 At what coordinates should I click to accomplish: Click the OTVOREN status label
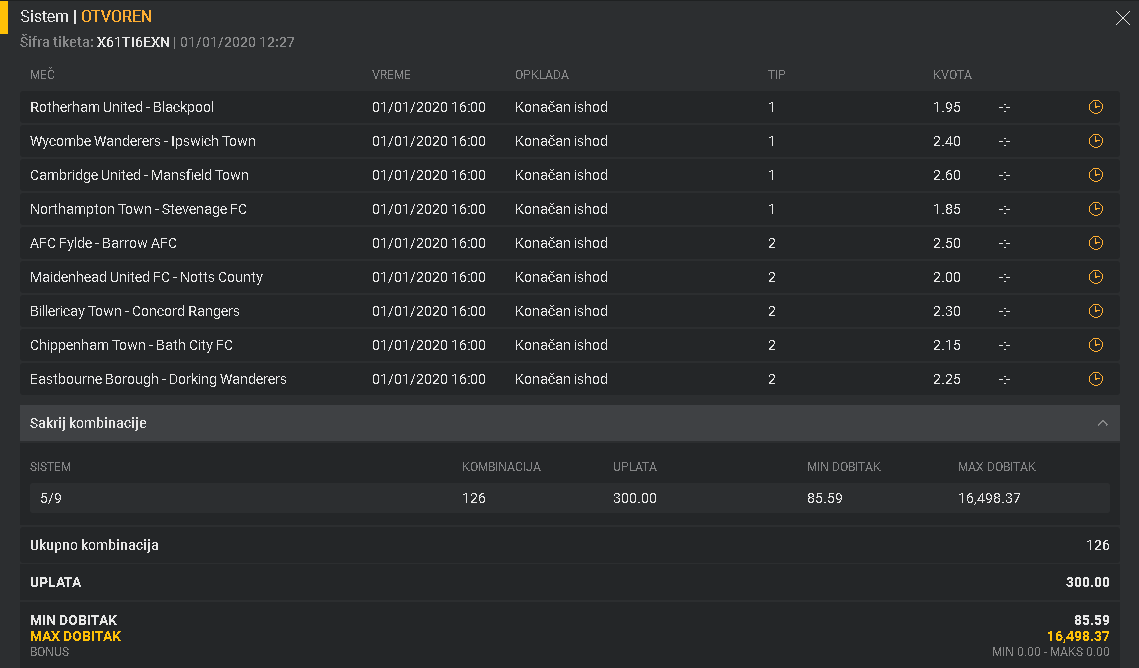[x=116, y=16]
